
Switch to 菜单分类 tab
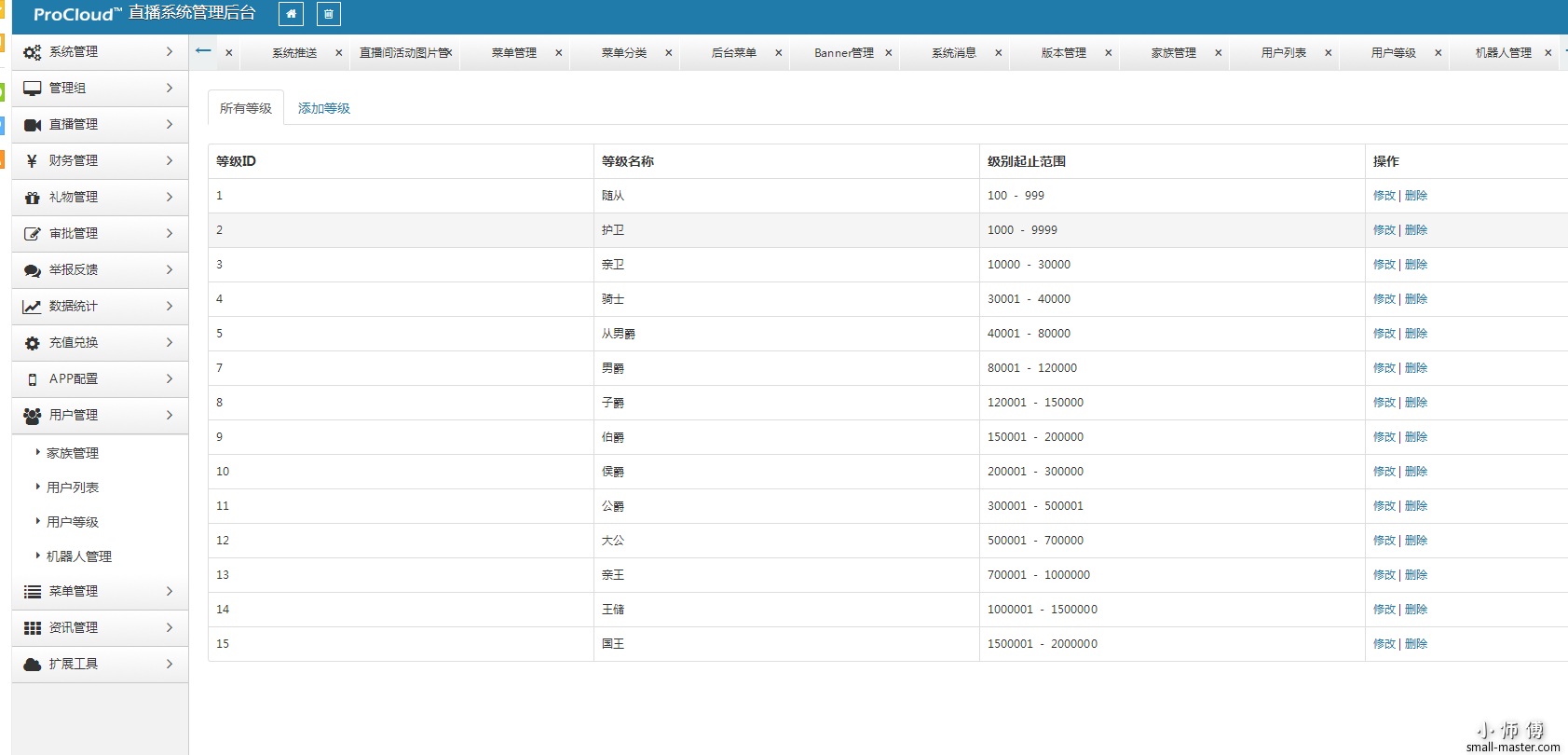pyautogui.click(x=624, y=53)
